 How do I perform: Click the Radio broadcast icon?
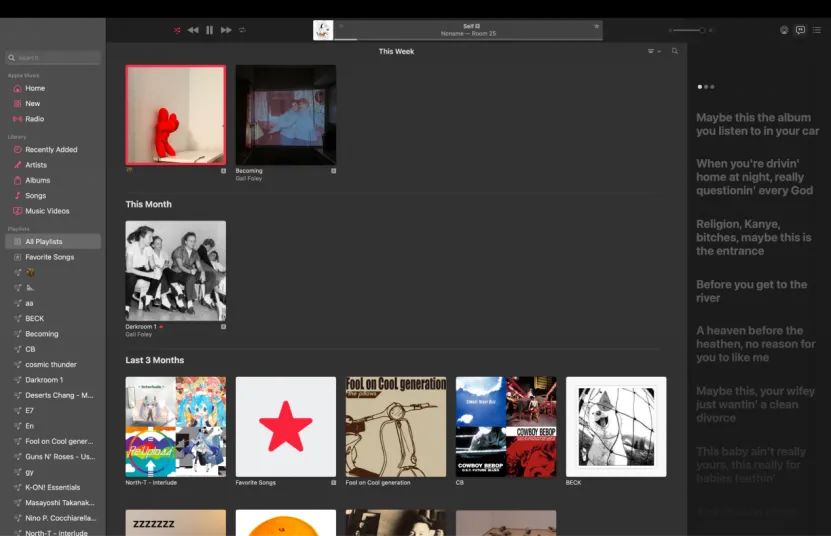coord(17,119)
